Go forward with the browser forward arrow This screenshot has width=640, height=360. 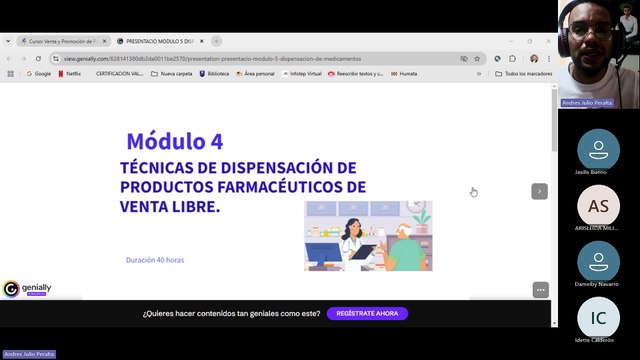coord(24,59)
